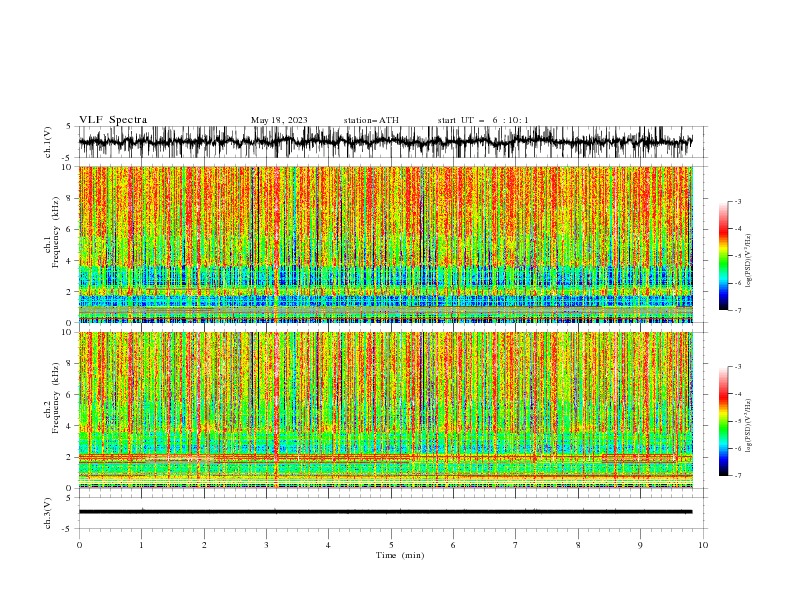
Task: Click the "station=ATH" header label
Action: pos(371,120)
